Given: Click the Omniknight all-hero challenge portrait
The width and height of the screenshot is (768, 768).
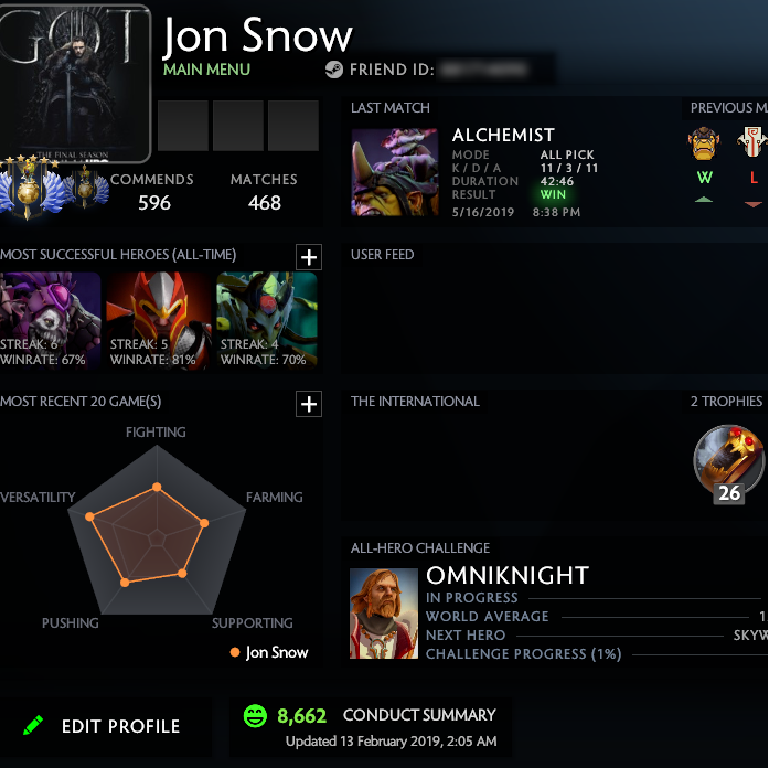Looking at the screenshot, I should coord(384,613).
